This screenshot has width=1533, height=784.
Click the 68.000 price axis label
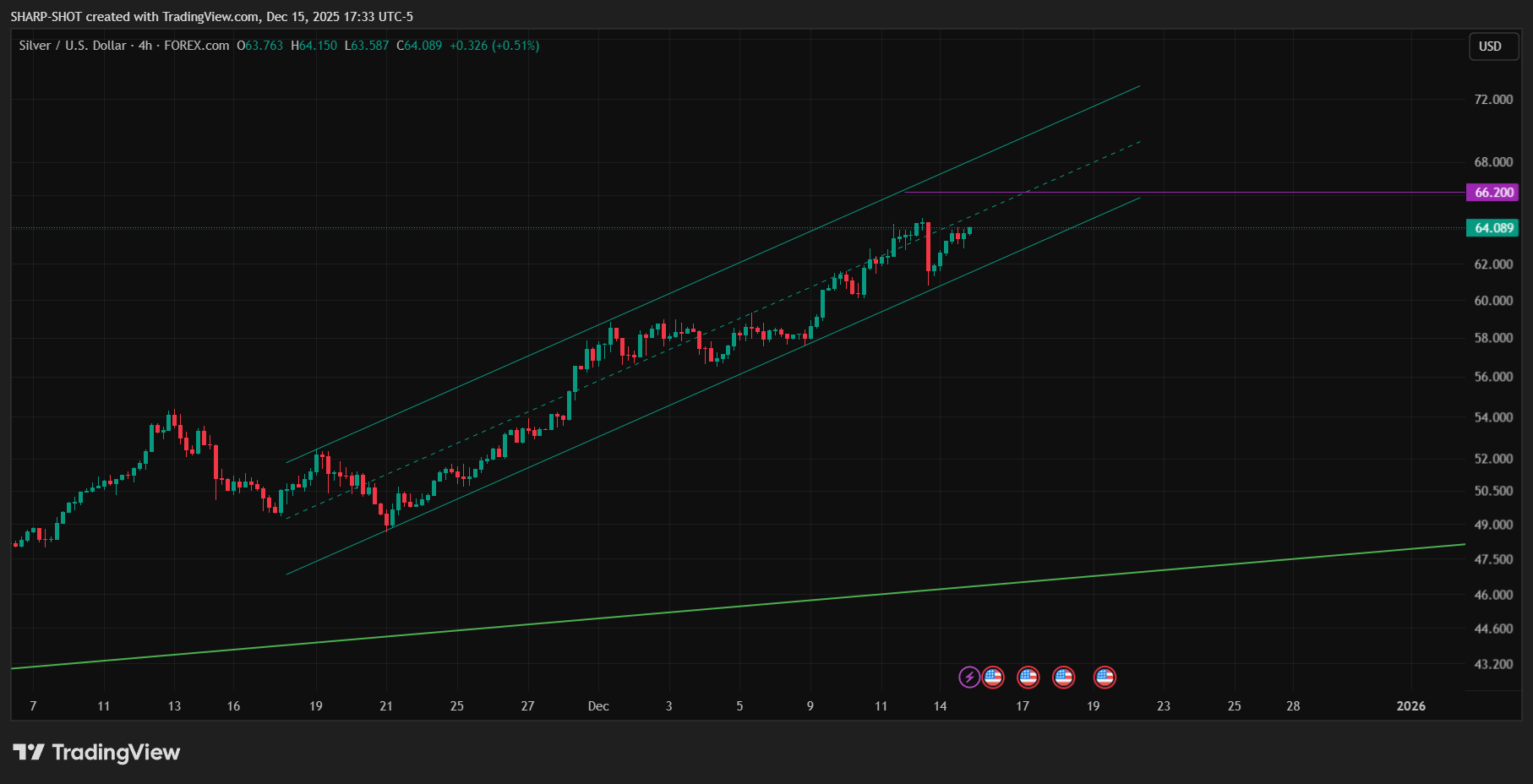pyautogui.click(x=1493, y=162)
